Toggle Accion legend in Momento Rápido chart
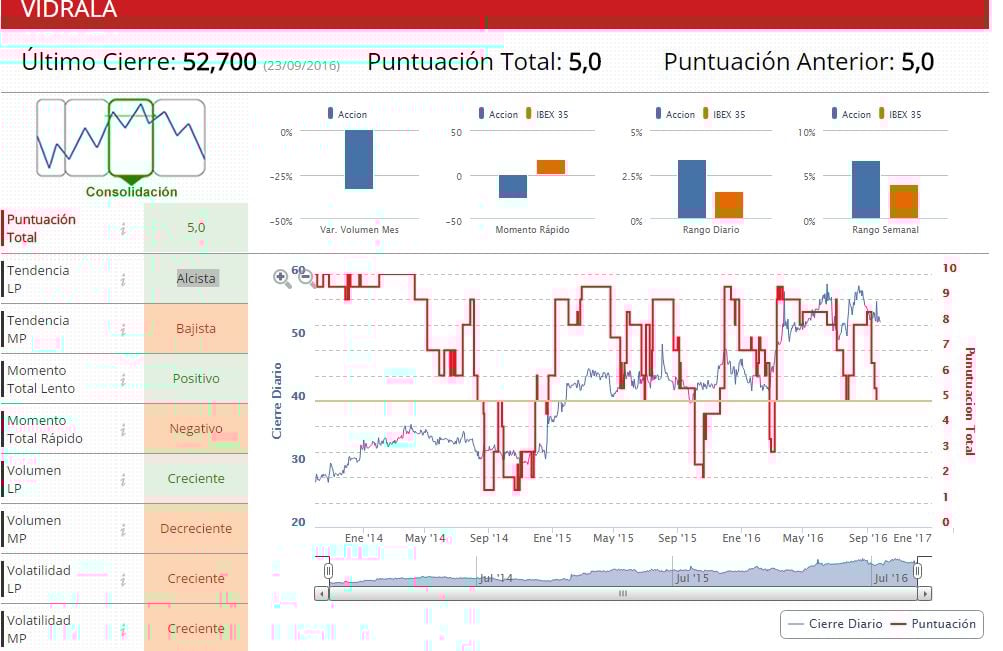1003x651 pixels. 498,114
